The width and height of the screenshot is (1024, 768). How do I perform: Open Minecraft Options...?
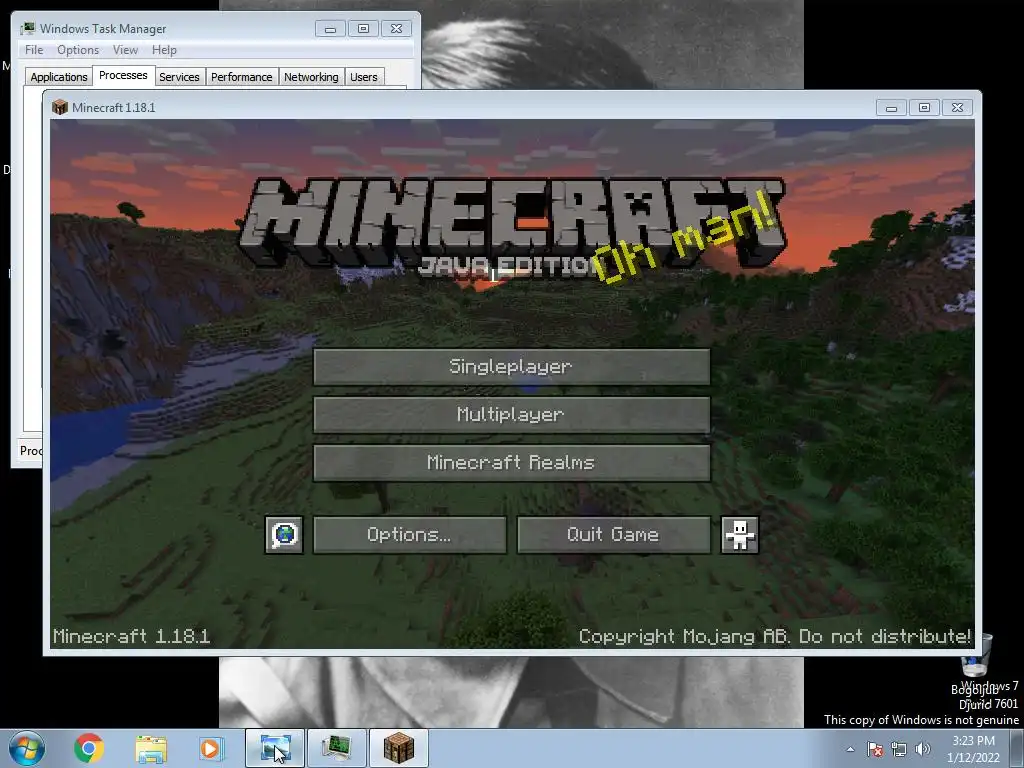coord(409,535)
